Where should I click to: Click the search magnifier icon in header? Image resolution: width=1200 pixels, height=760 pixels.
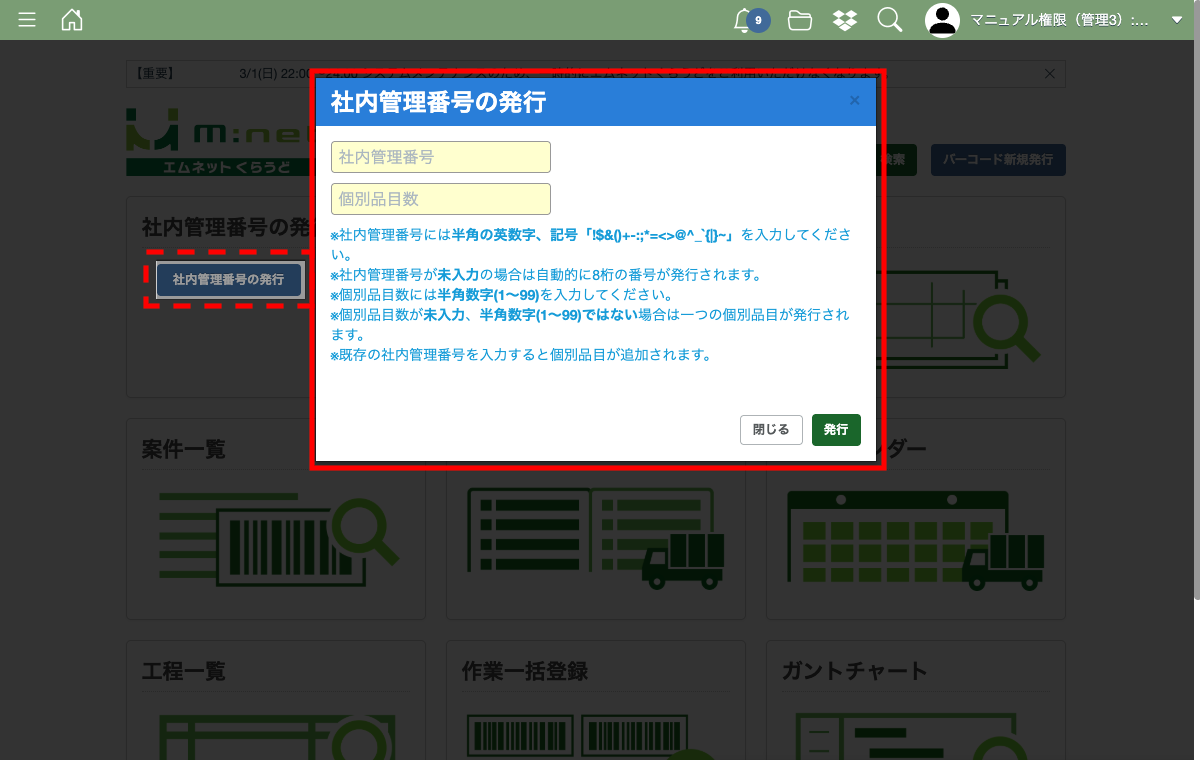pyautogui.click(x=889, y=20)
